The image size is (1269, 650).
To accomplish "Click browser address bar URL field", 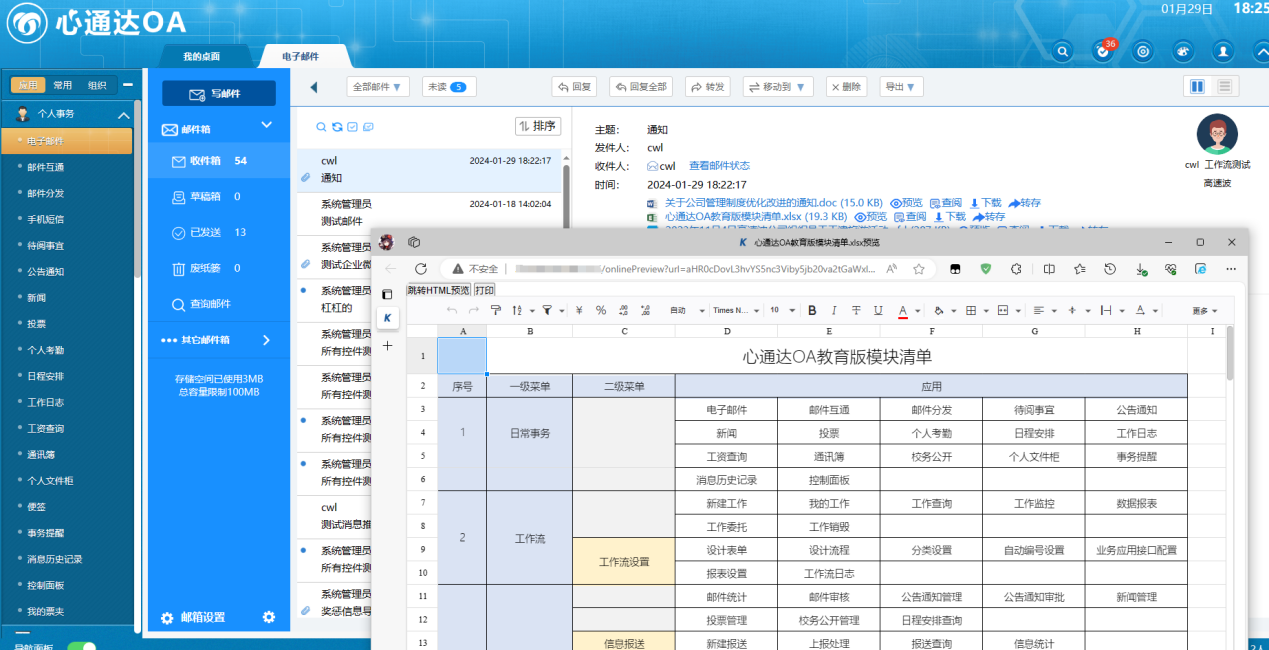I will coord(690,269).
